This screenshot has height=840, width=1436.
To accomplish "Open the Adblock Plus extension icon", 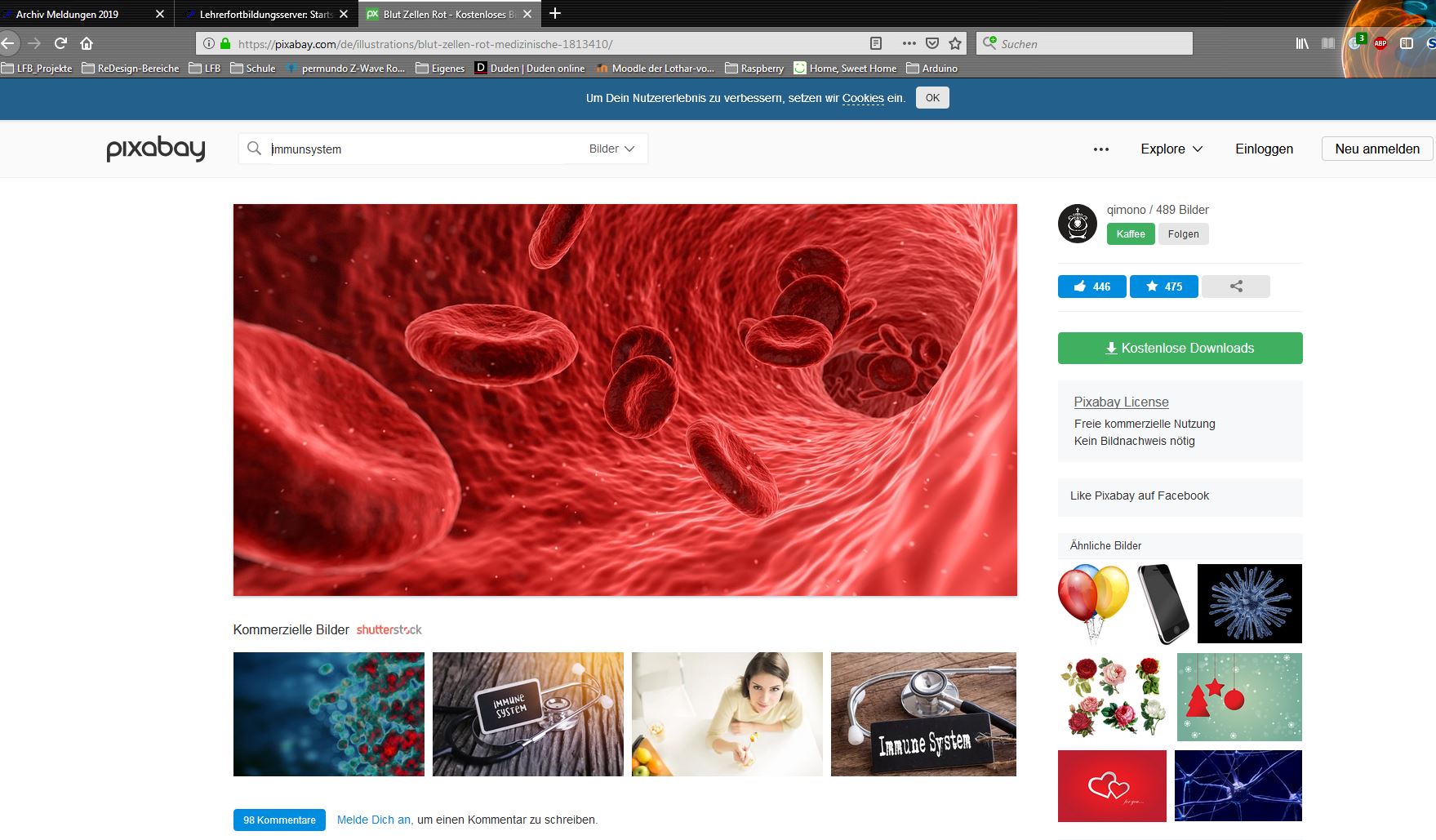I will (x=1380, y=43).
